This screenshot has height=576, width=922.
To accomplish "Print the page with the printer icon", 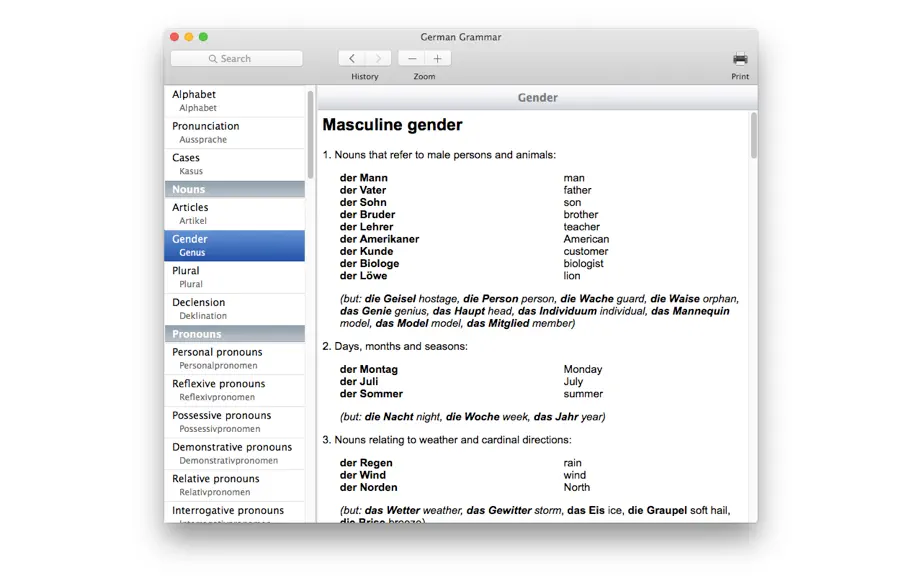I will [740, 58].
